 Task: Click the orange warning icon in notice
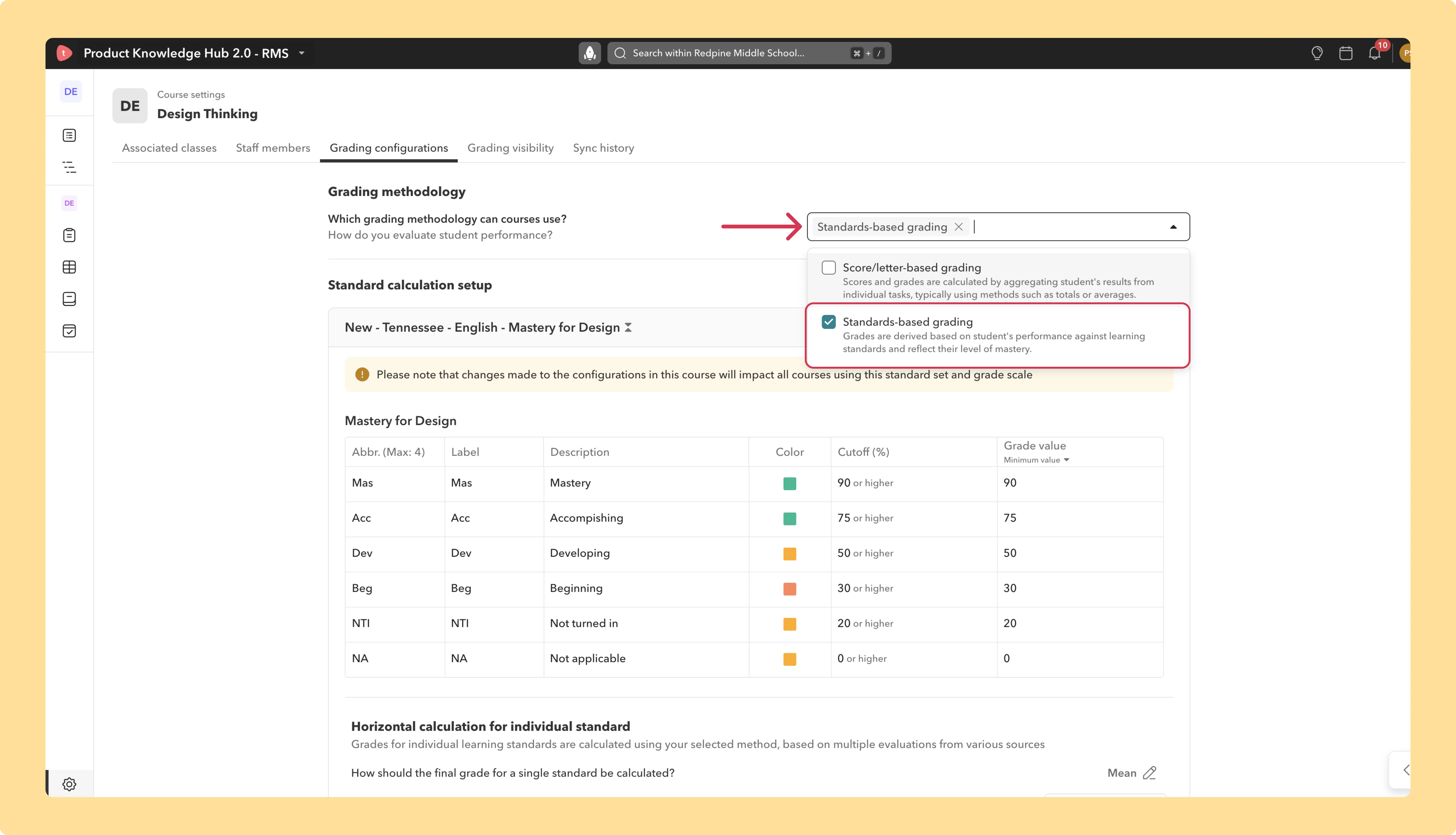[362, 374]
